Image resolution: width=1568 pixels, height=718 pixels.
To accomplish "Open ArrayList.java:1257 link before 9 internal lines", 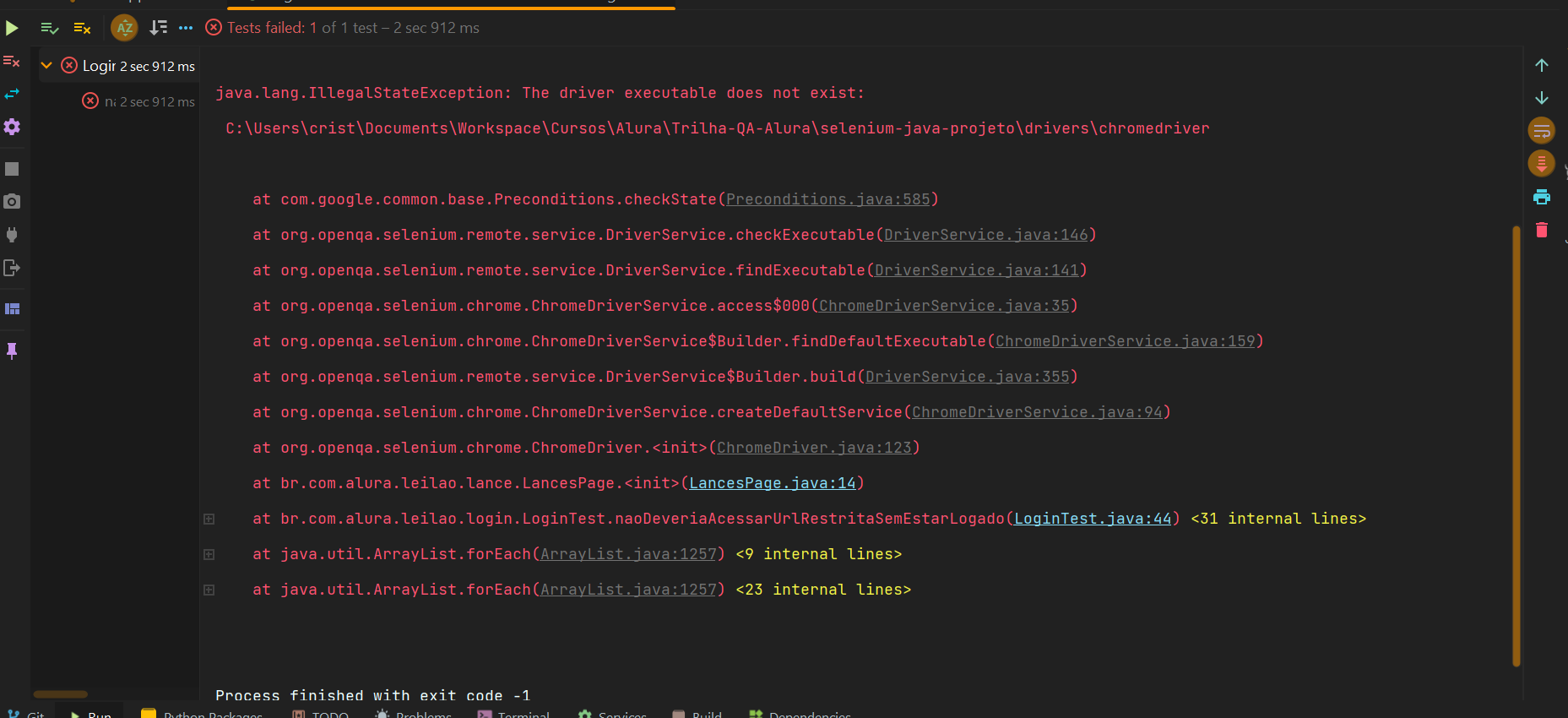I will tap(628, 554).
